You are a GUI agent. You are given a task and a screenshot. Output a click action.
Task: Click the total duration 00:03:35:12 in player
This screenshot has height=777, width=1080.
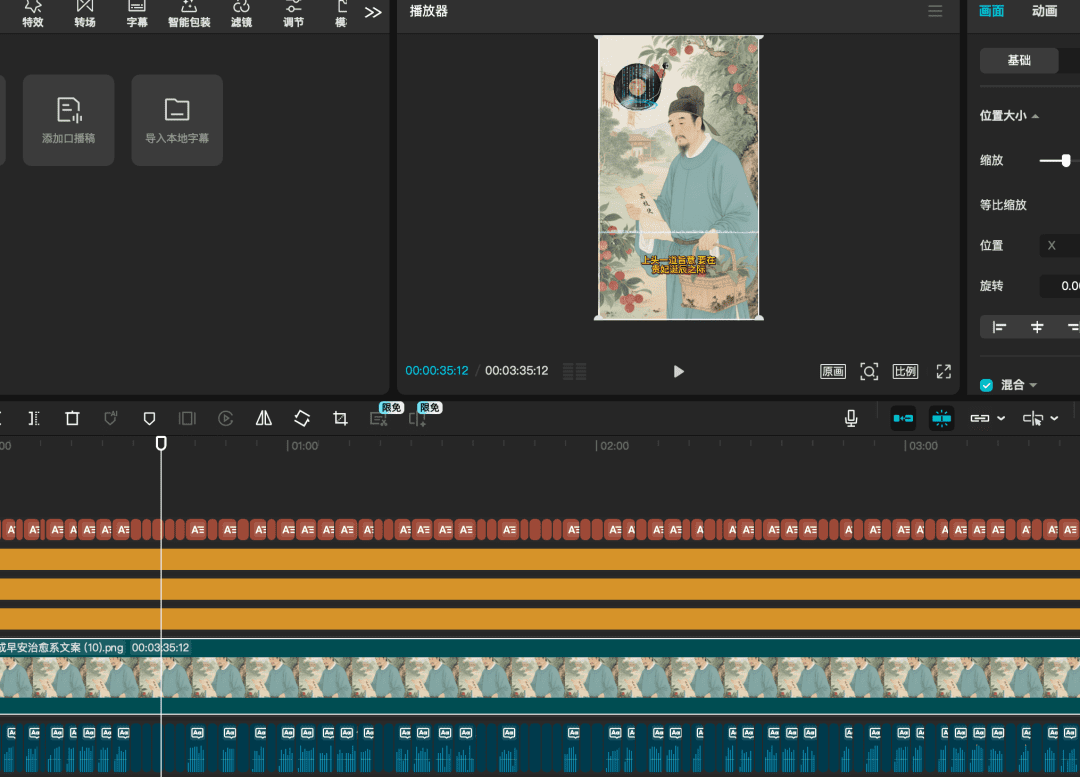pyautogui.click(x=517, y=371)
